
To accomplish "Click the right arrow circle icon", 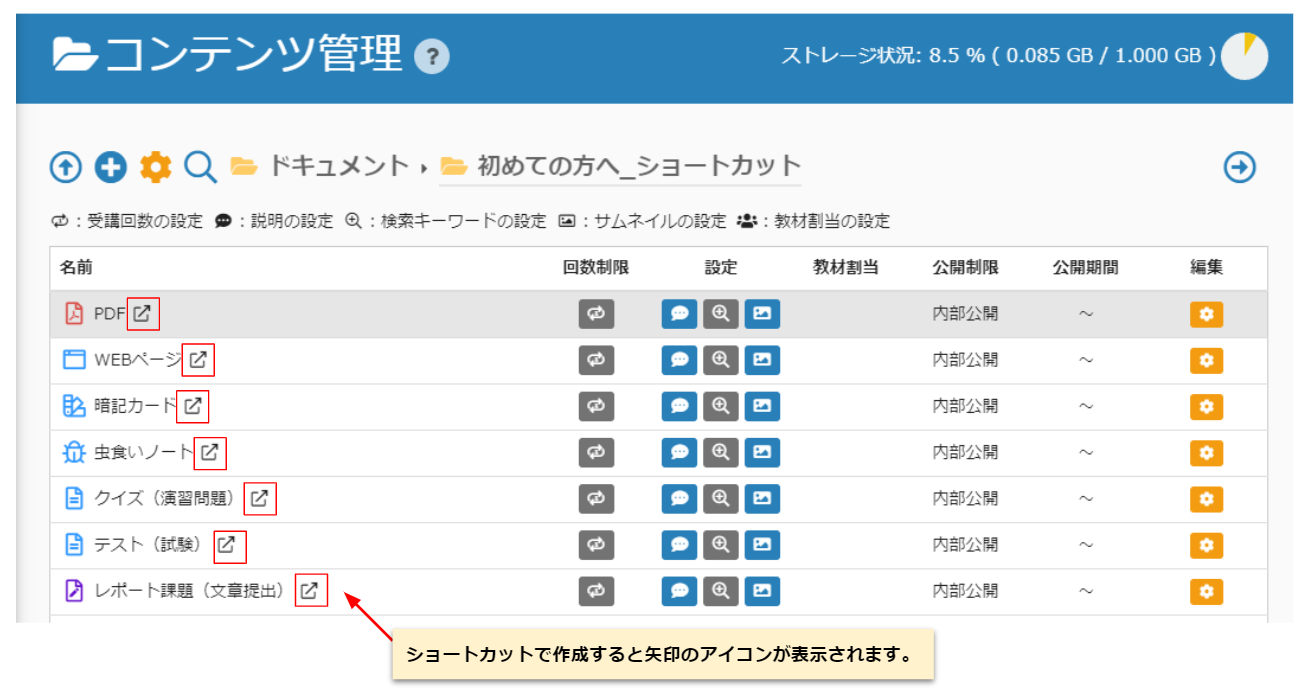I will point(1240,168).
